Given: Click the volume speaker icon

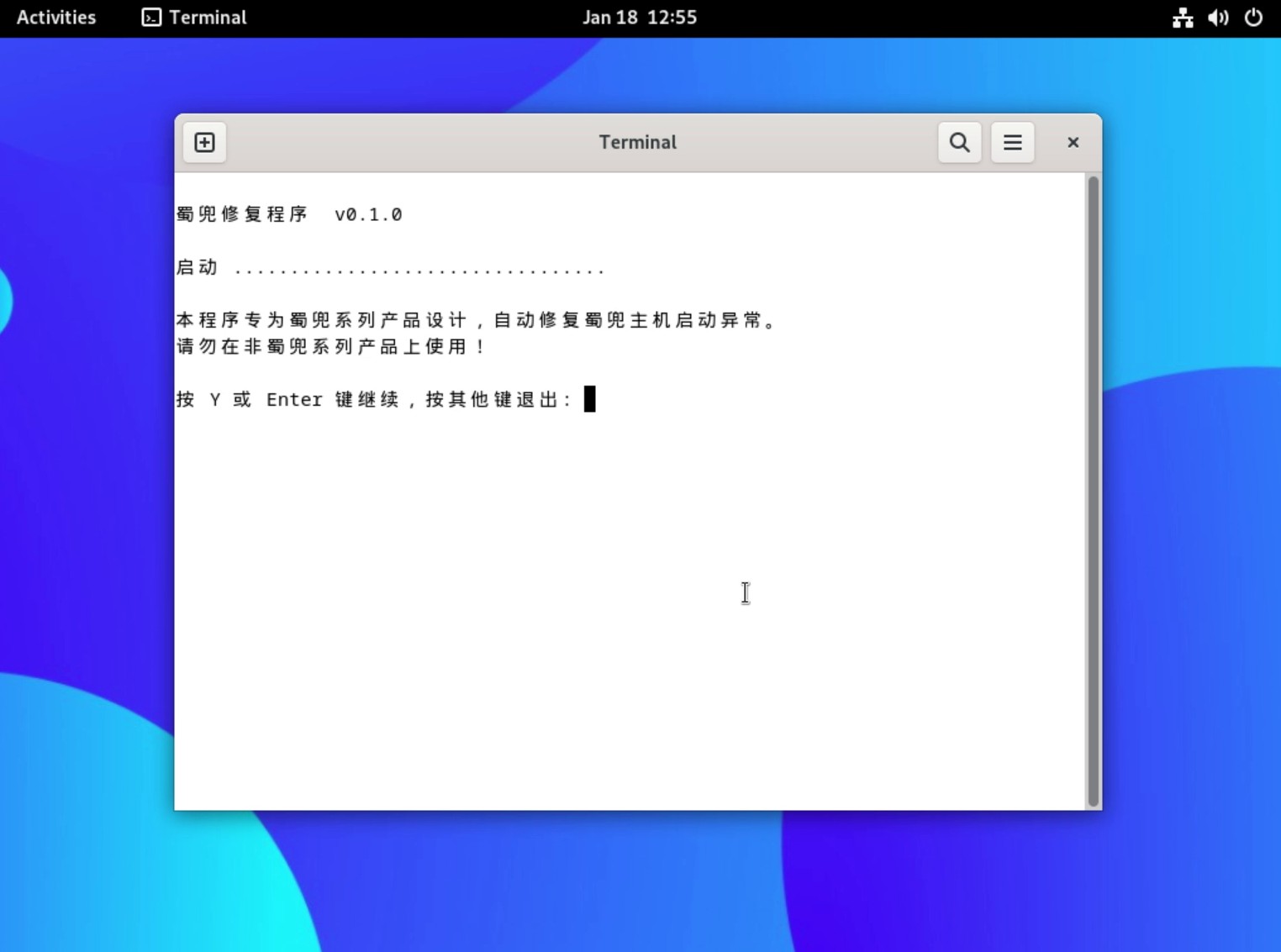Looking at the screenshot, I should click(1218, 18).
